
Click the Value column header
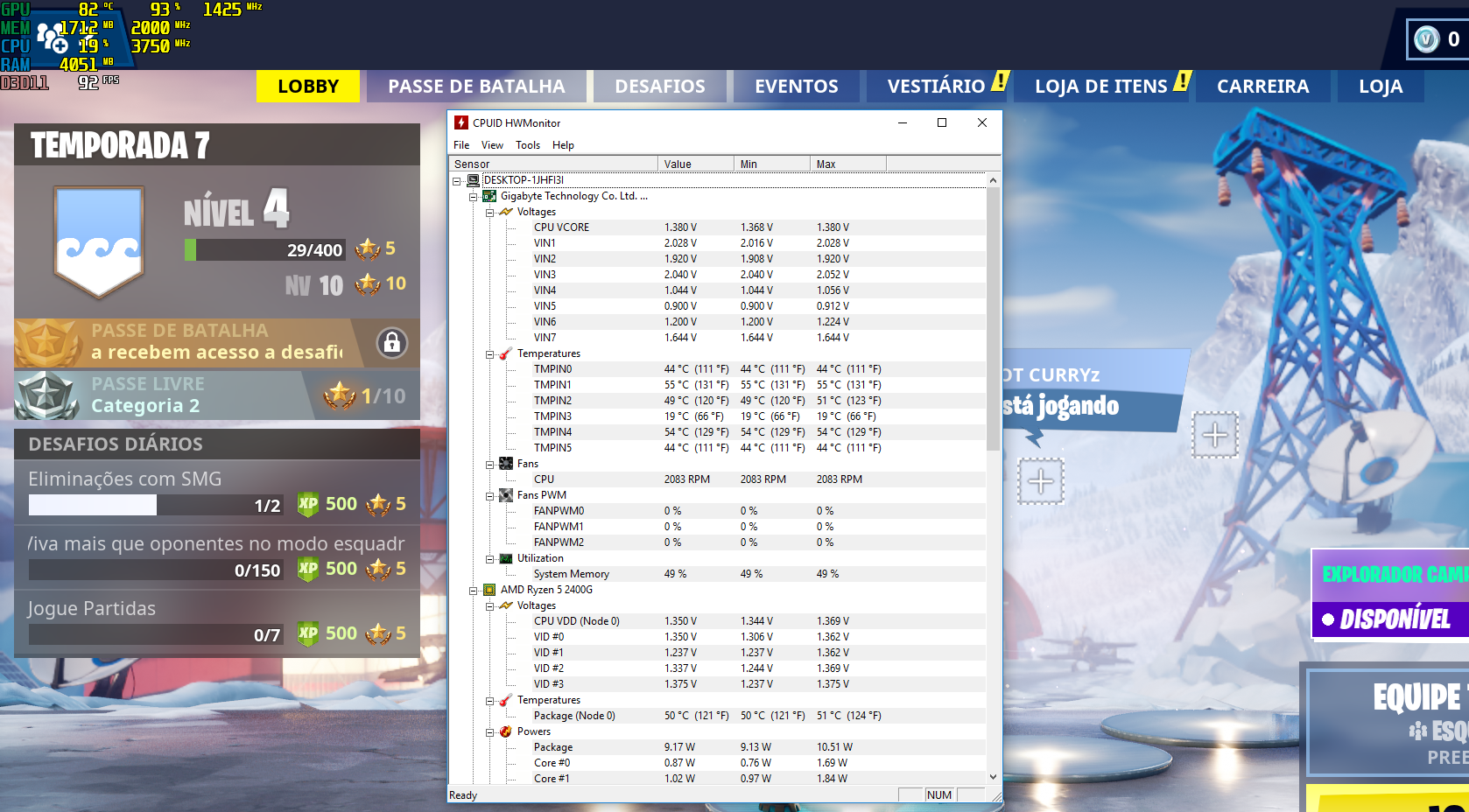[696, 164]
